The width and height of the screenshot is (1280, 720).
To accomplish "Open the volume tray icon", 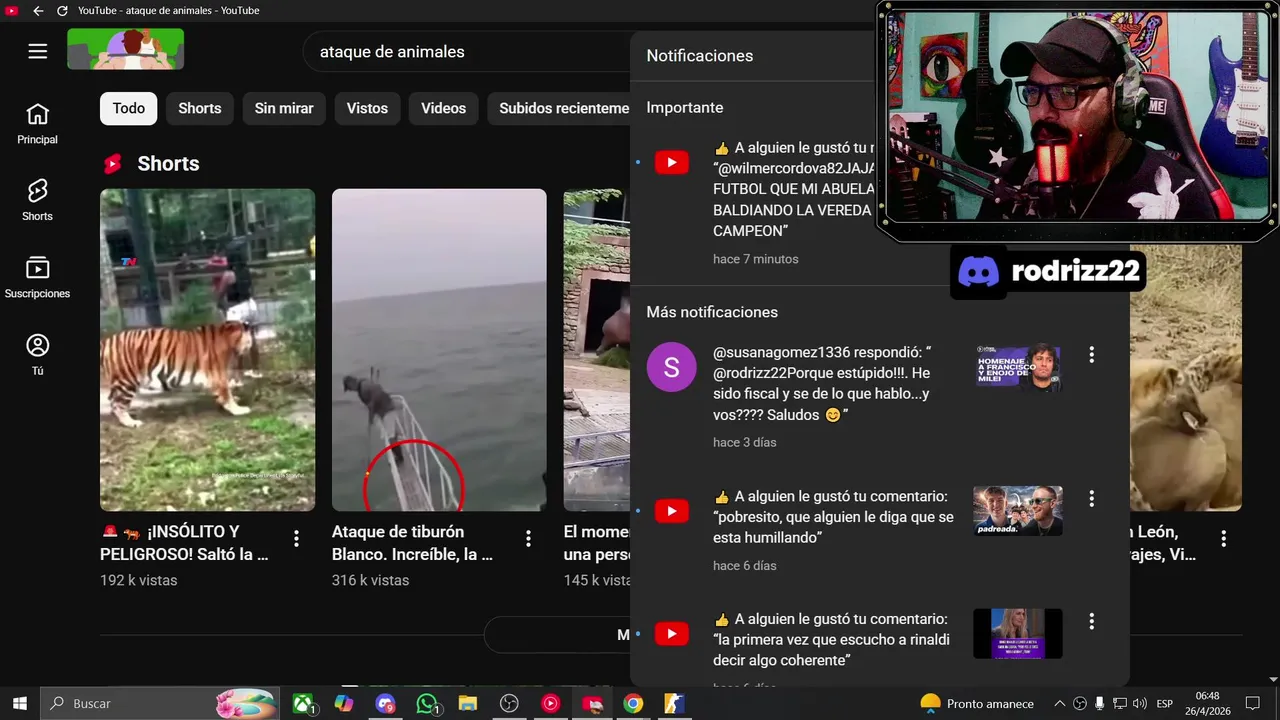I will coord(1139,704).
